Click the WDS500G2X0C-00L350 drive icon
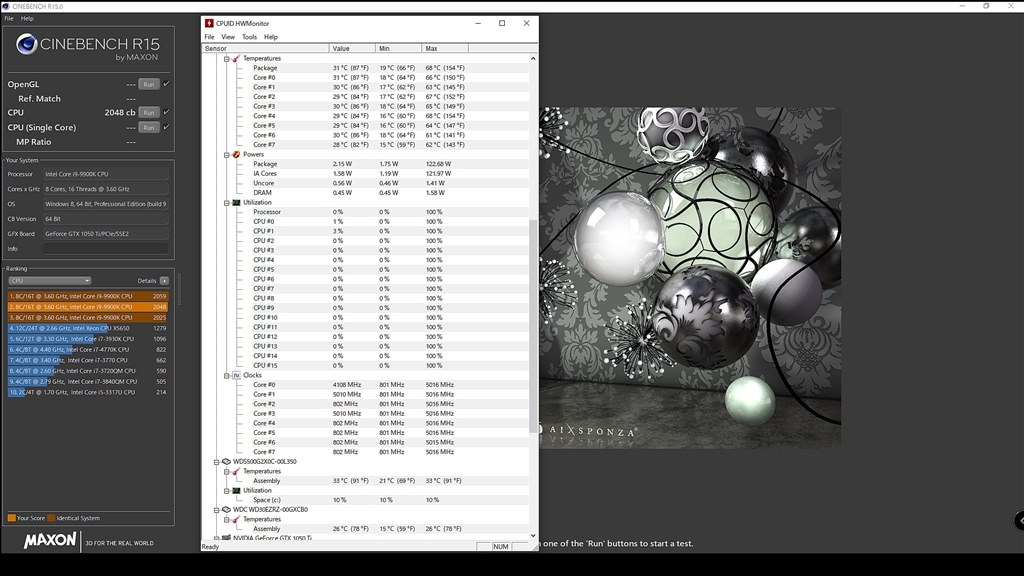 (x=226, y=461)
